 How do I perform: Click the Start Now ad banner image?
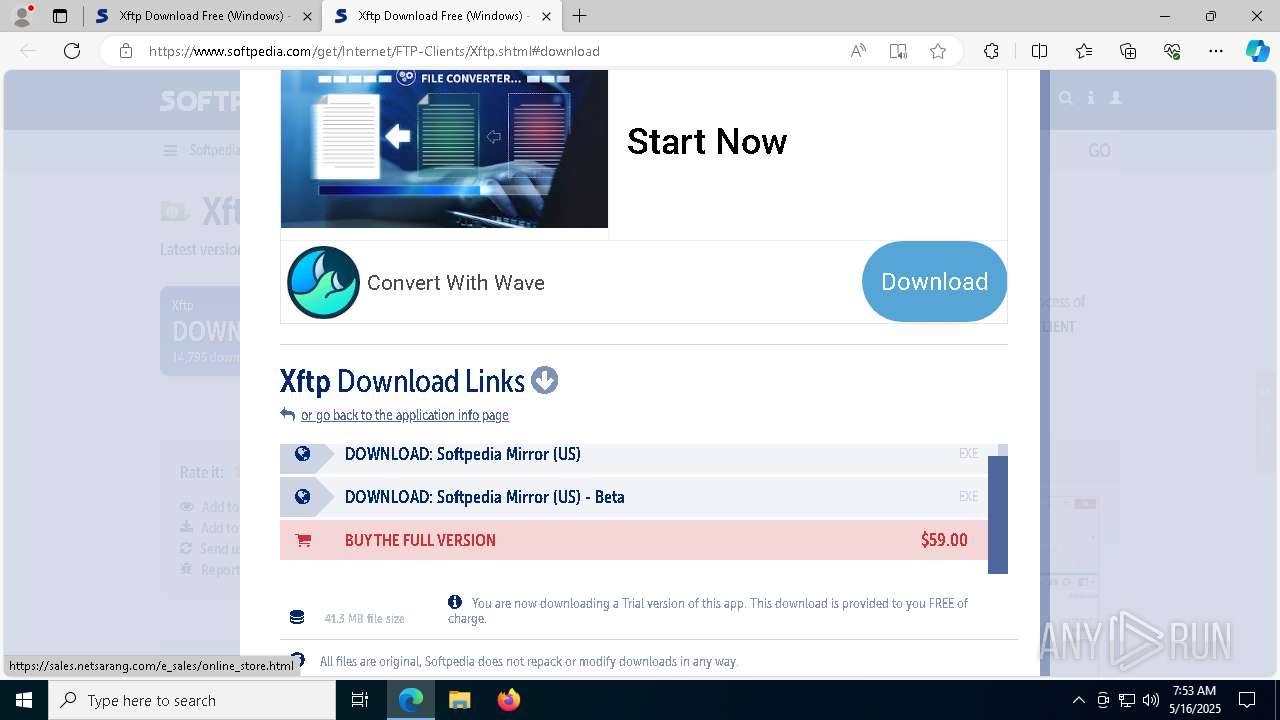(444, 149)
